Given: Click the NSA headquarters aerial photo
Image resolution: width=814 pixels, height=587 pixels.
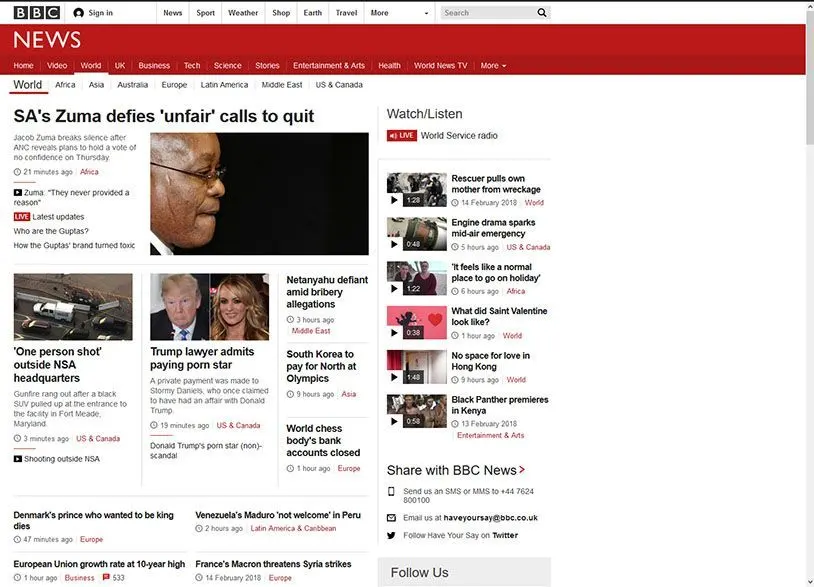Looking at the screenshot, I should 73,307.
